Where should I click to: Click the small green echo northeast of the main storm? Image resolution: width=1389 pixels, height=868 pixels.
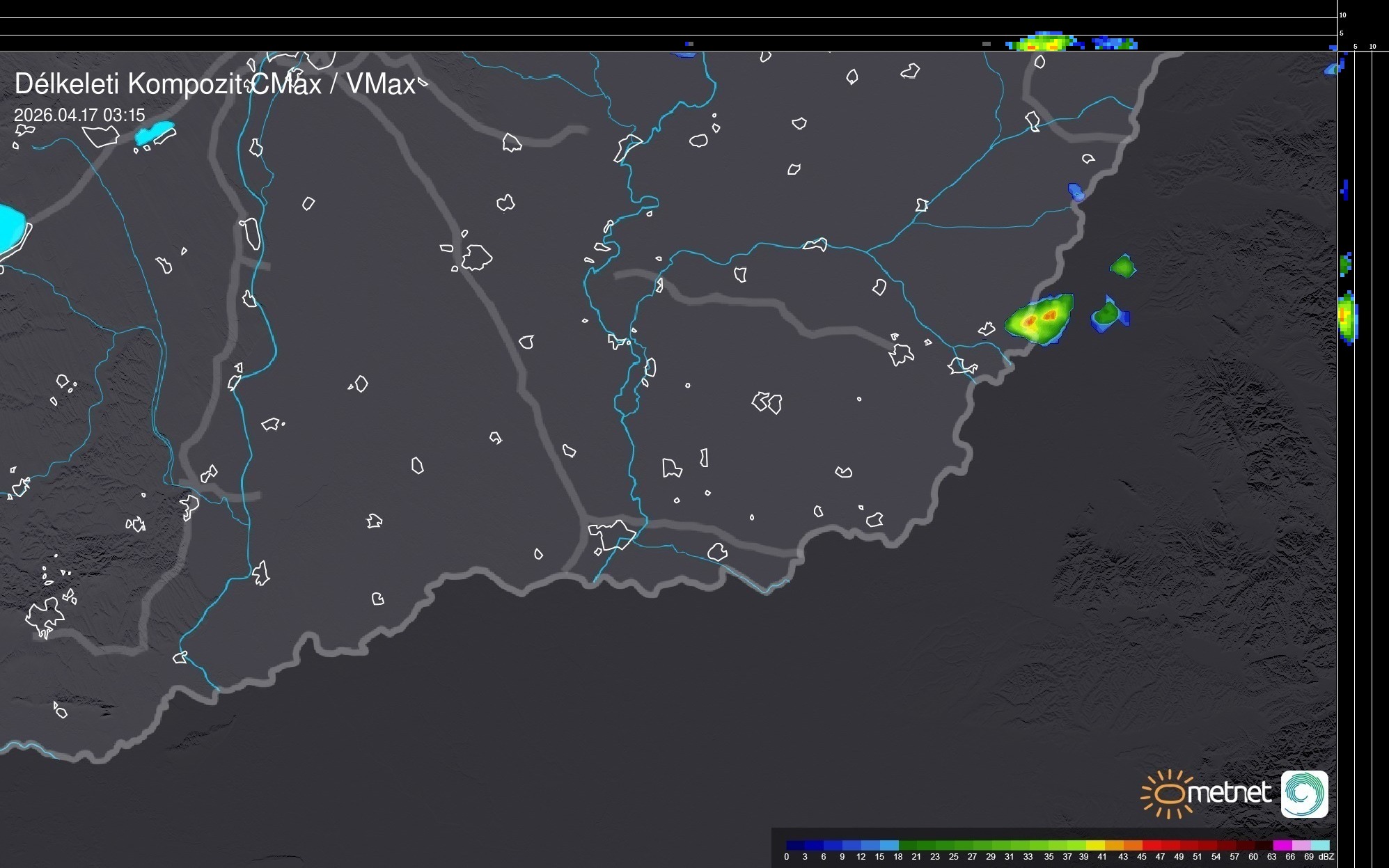click(x=1122, y=266)
